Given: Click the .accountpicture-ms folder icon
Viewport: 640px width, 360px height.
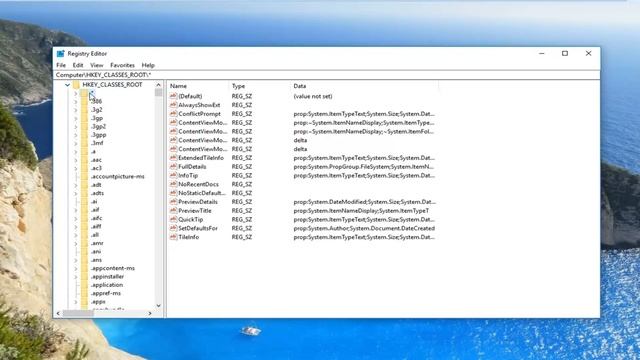Looking at the screenshot, I should [84, 176].
